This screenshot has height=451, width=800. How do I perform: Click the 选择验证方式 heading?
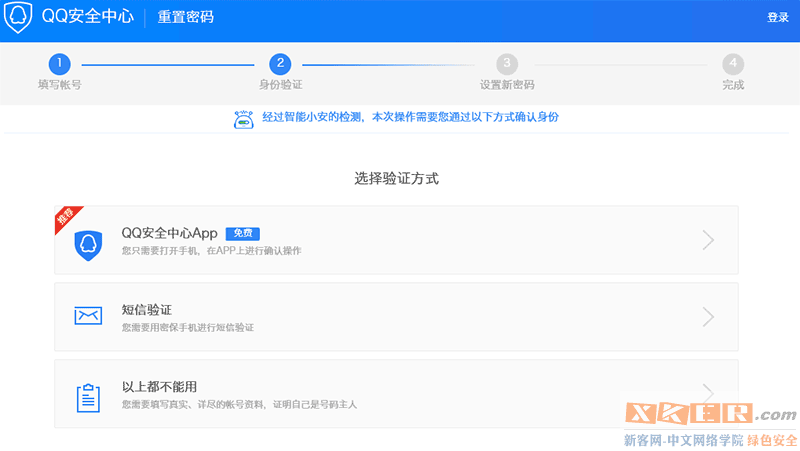click(x=396, y=178)
